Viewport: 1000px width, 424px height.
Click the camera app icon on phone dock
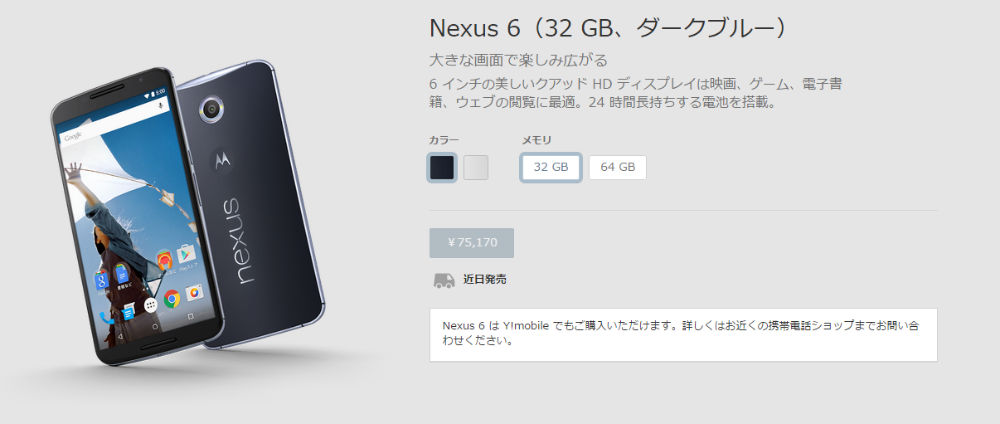pyautogui.click(x=193, y=293)
